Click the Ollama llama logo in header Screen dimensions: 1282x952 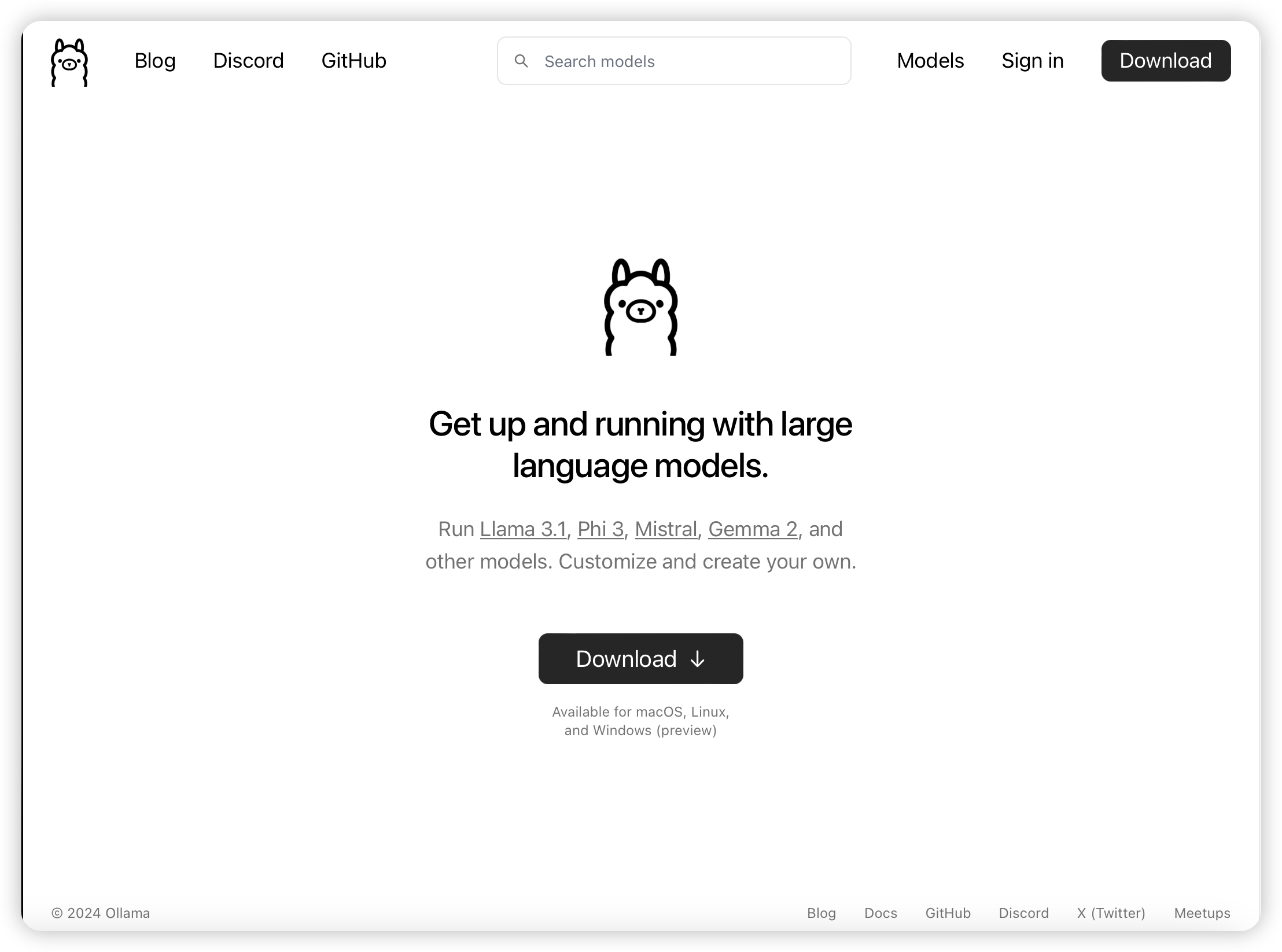pyautogui.click(x=69, y=62)
